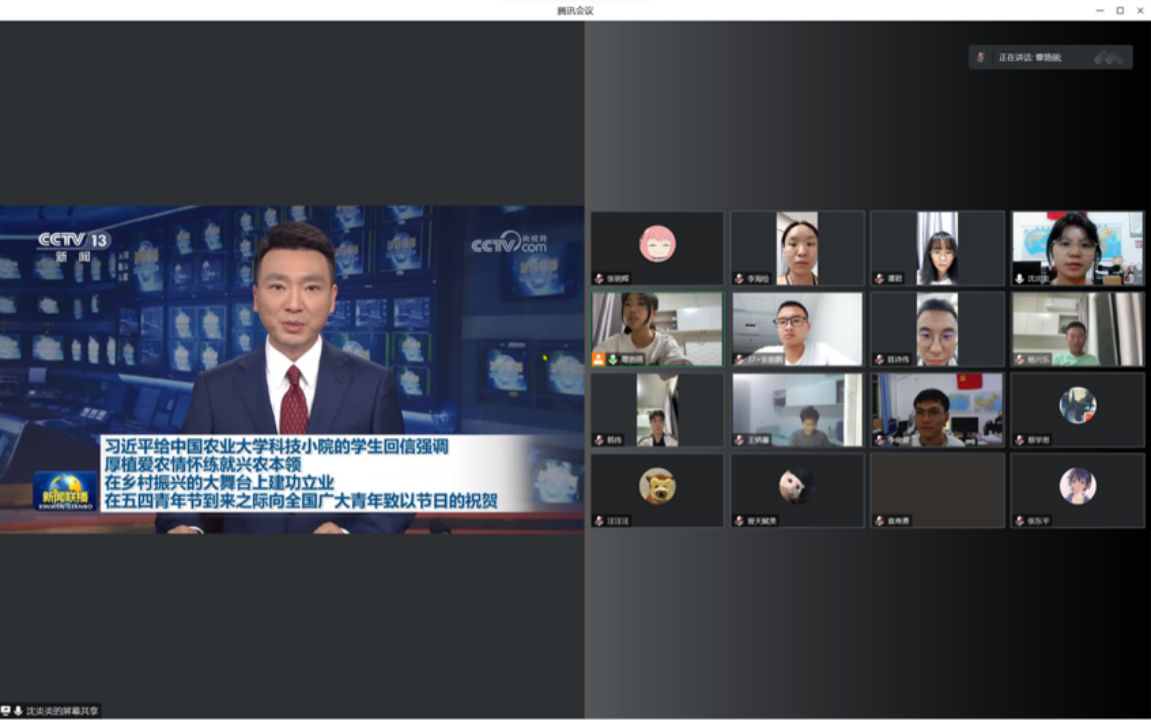Viewport: 1151px width, 720px height.
Task: Click the shared CCTV-13 news broadcast video
Action: point(292,369)
